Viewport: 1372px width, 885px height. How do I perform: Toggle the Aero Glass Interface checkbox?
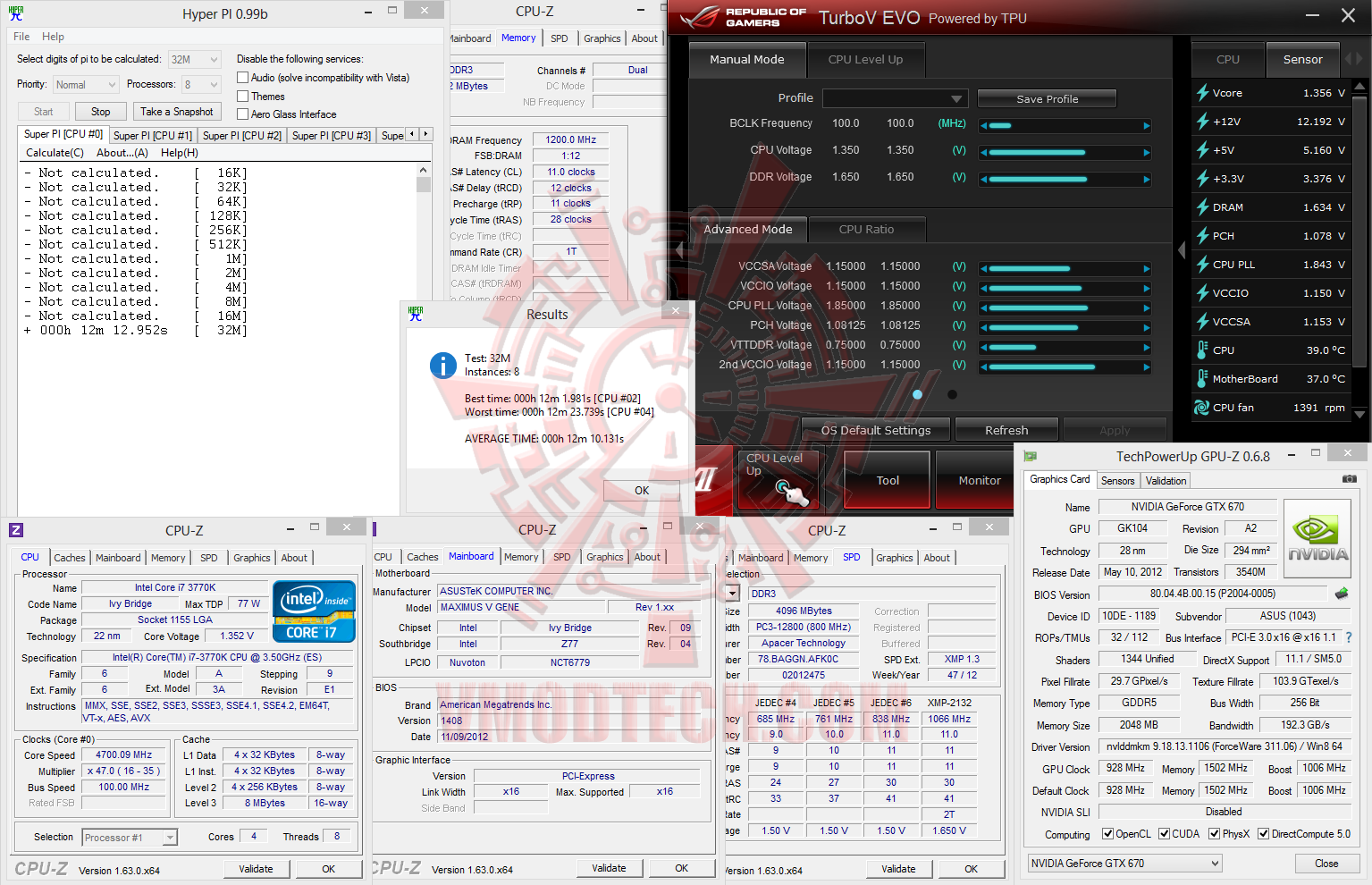(242, 114)
